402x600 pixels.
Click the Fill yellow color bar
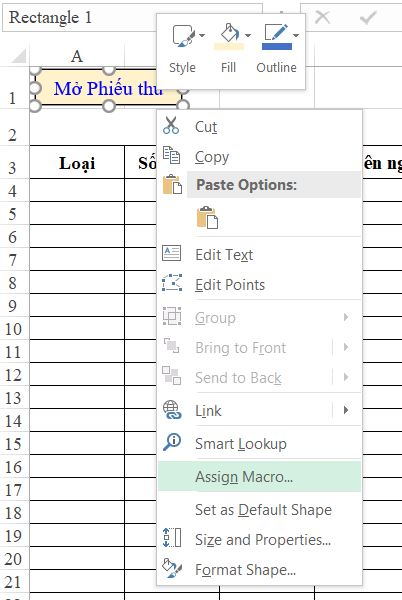229,47
